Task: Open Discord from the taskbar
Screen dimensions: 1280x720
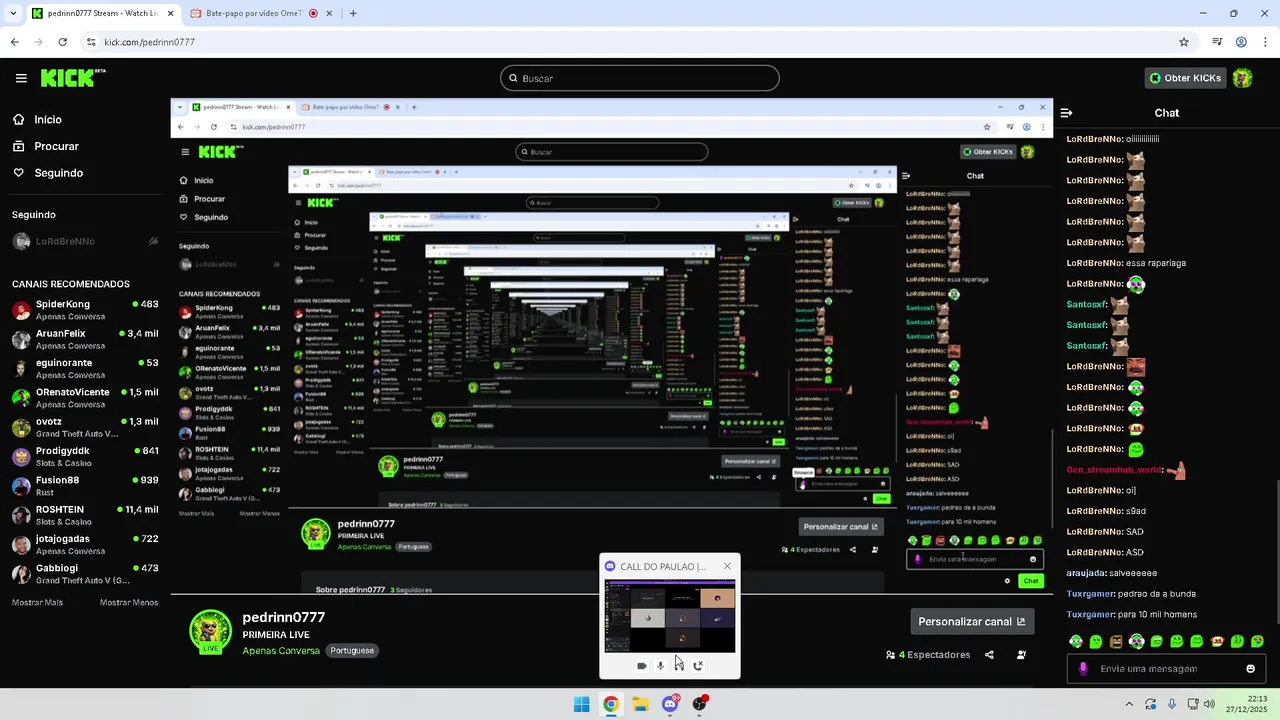Action: tap(670, 704)
